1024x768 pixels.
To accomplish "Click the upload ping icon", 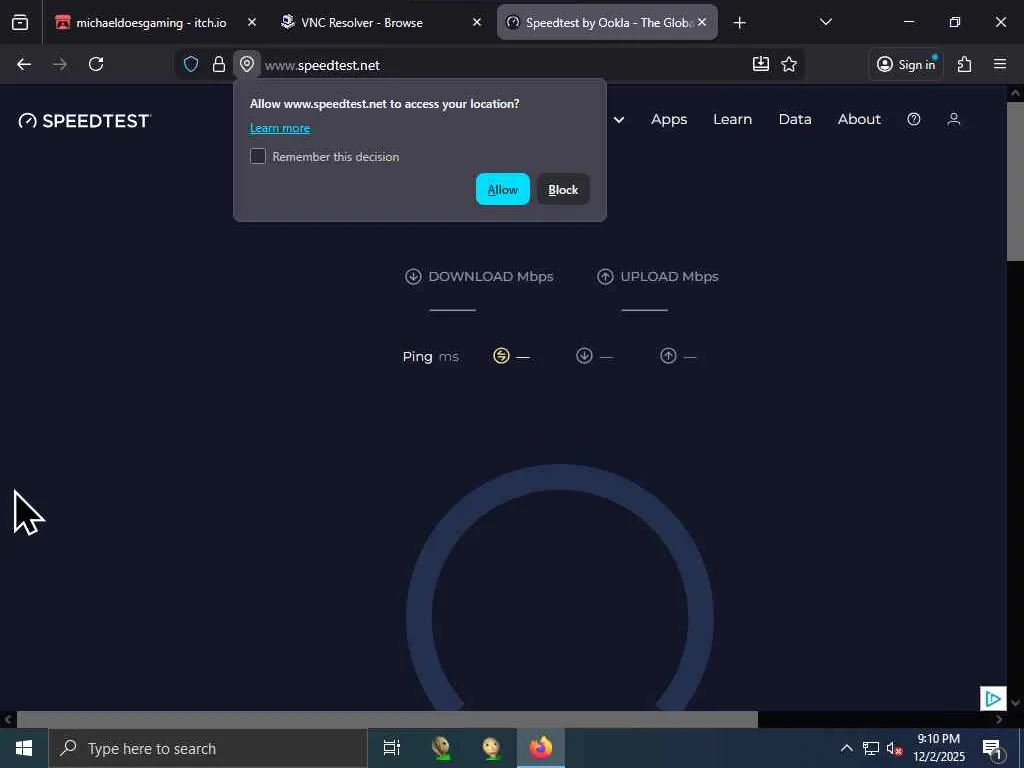I will coord(668,356).
